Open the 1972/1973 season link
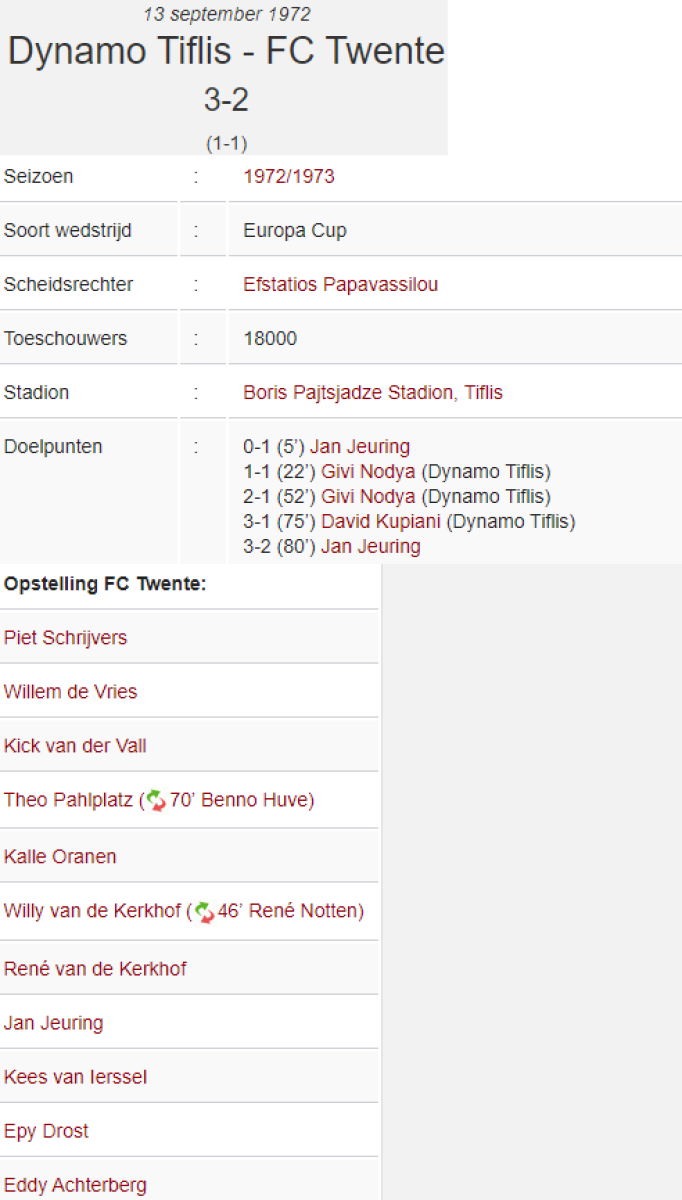 [x=288, y=177]
